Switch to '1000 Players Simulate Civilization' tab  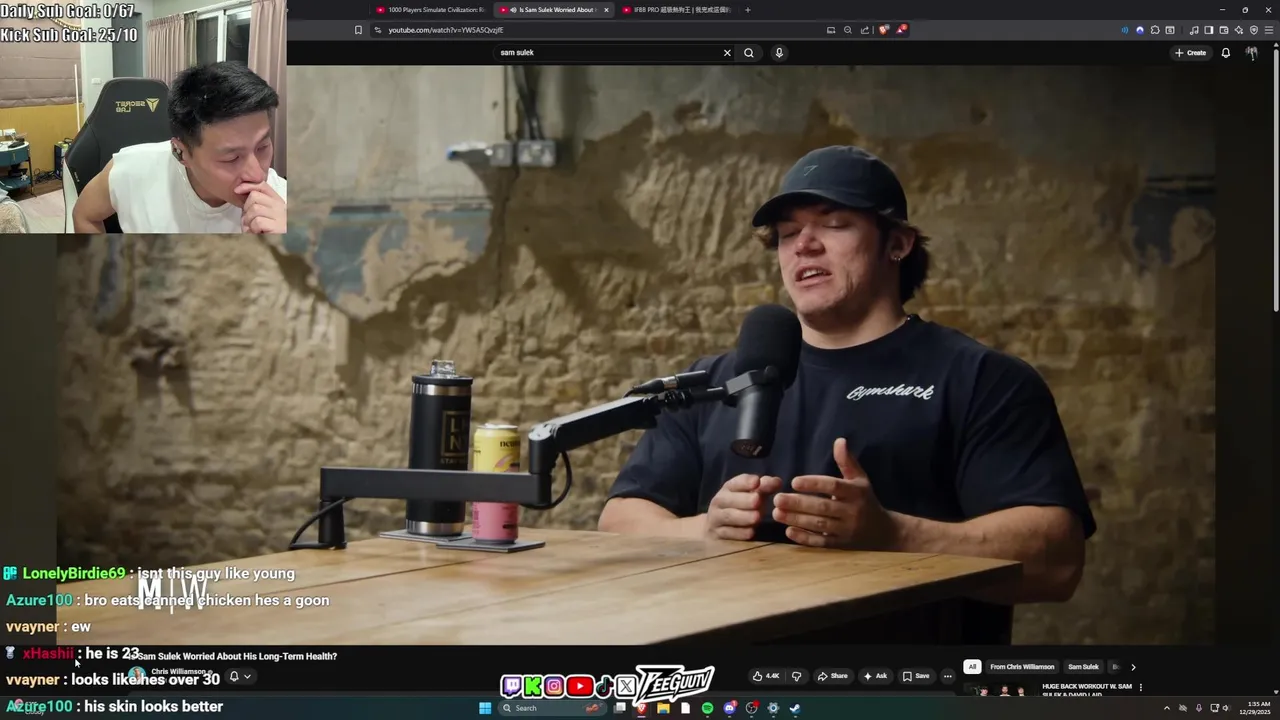(430, 10)
